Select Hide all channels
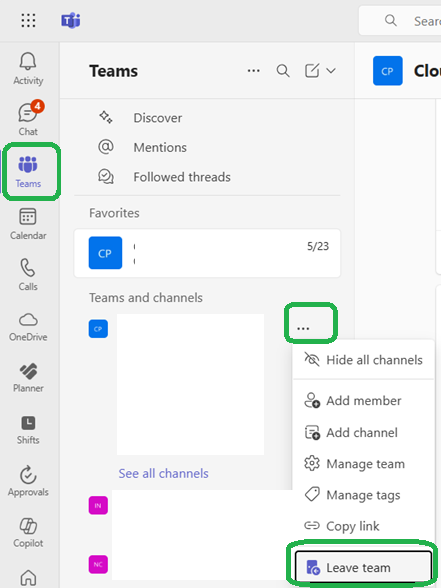The width and height of the screenshot is (441, 588). (x=363, y=360)
